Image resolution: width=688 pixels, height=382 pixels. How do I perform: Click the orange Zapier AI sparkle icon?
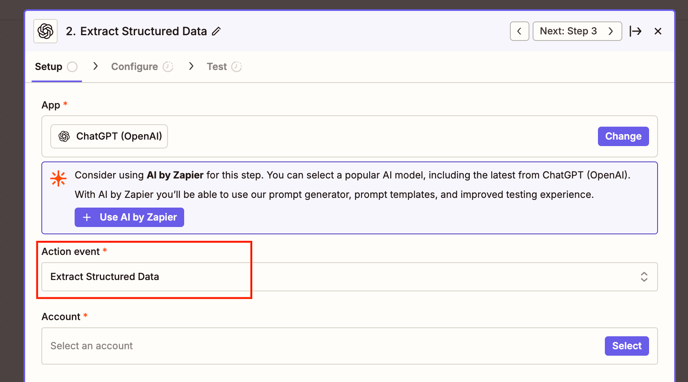(58, 178)
